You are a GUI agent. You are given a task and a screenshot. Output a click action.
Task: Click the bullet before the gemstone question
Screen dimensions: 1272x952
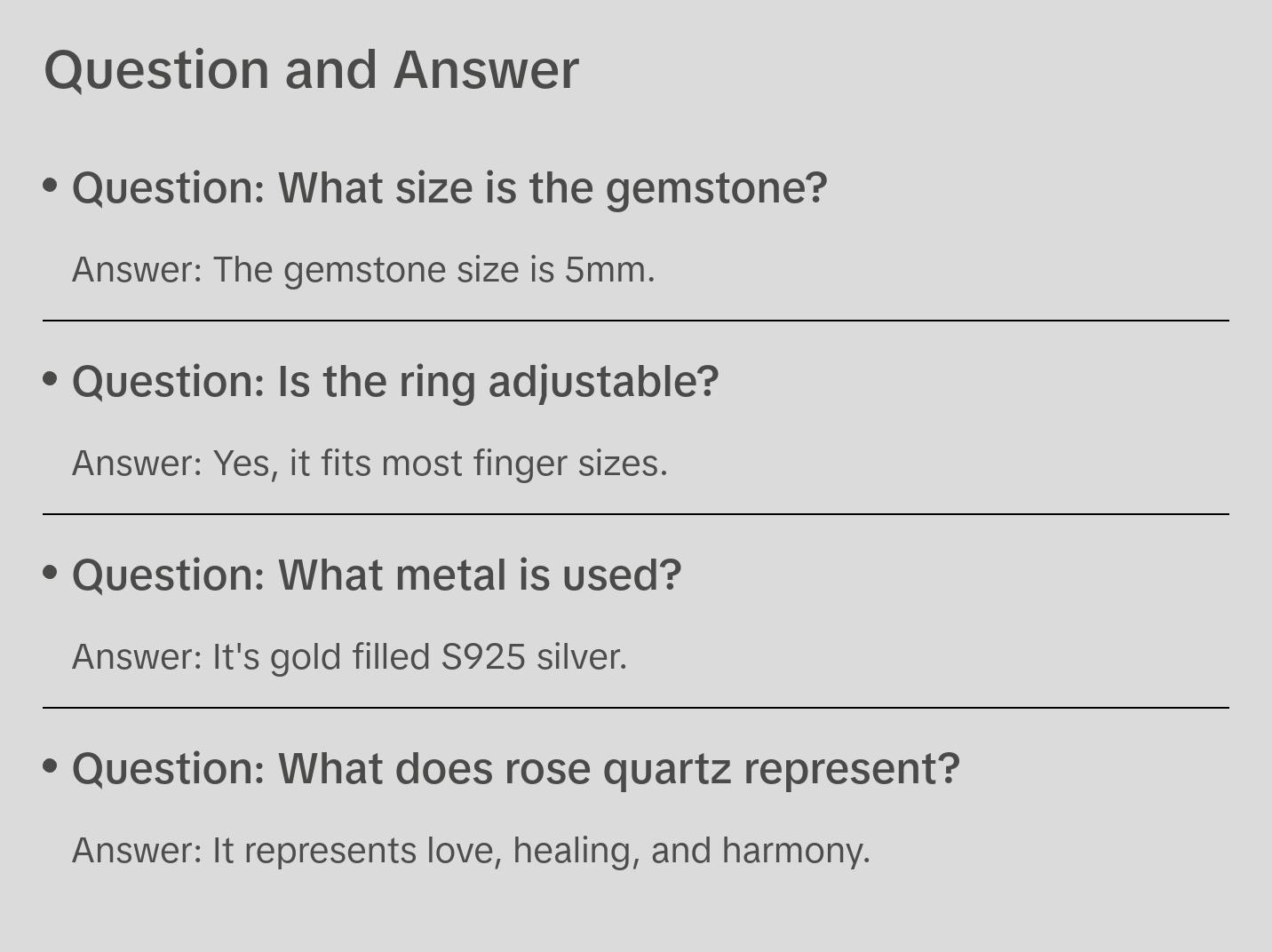[51, 186]
